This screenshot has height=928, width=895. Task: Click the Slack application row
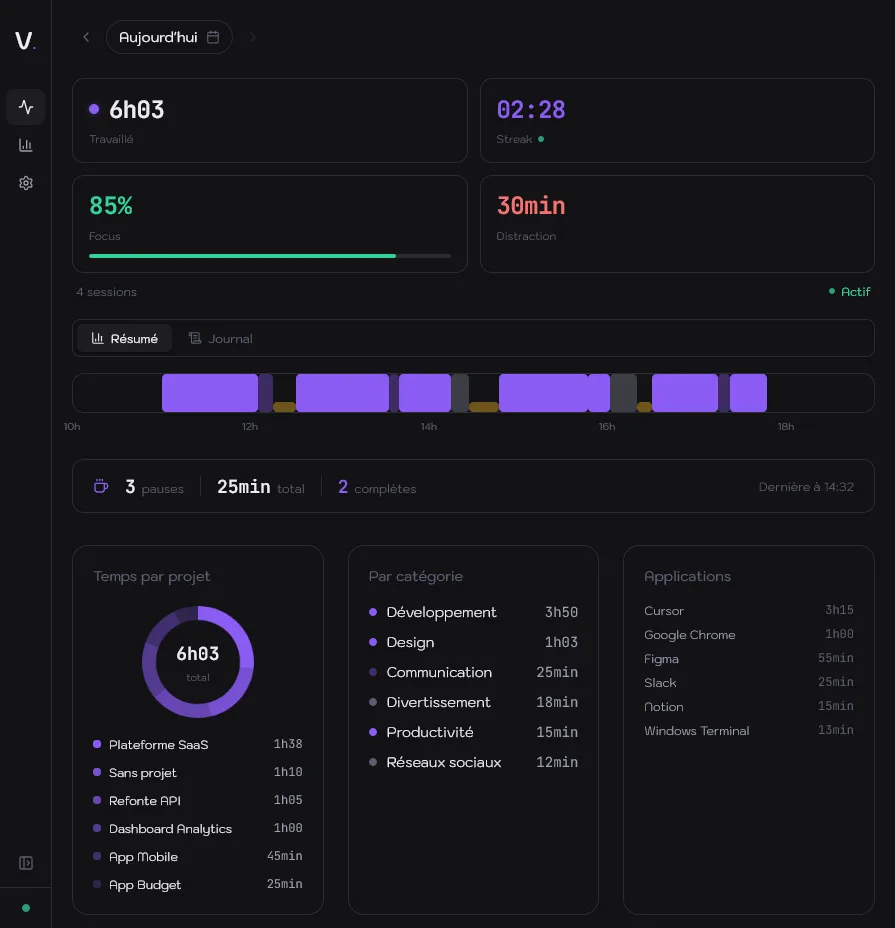pos(749,682)
